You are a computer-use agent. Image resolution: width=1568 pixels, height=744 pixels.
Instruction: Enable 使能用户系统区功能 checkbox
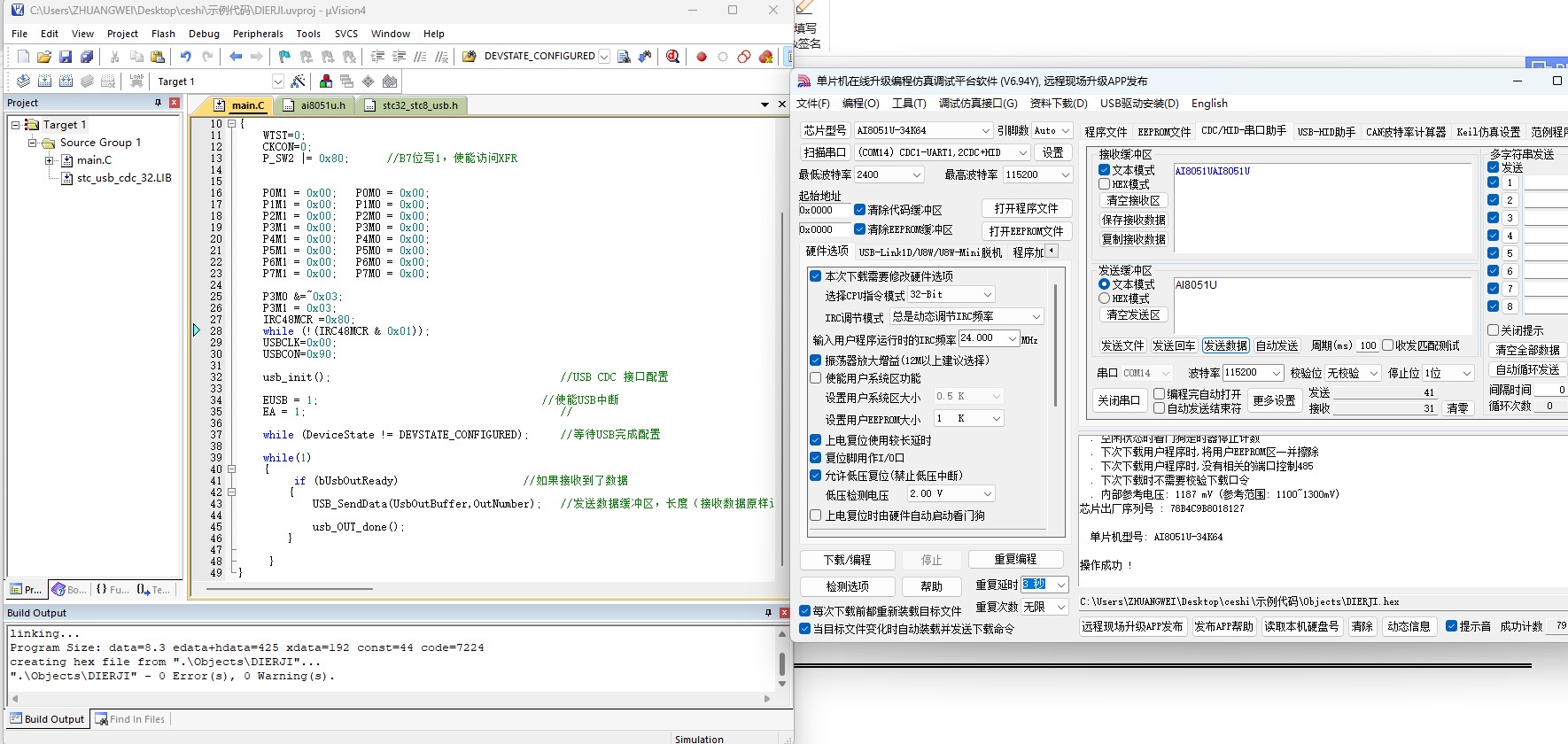(x=815, y=378)
